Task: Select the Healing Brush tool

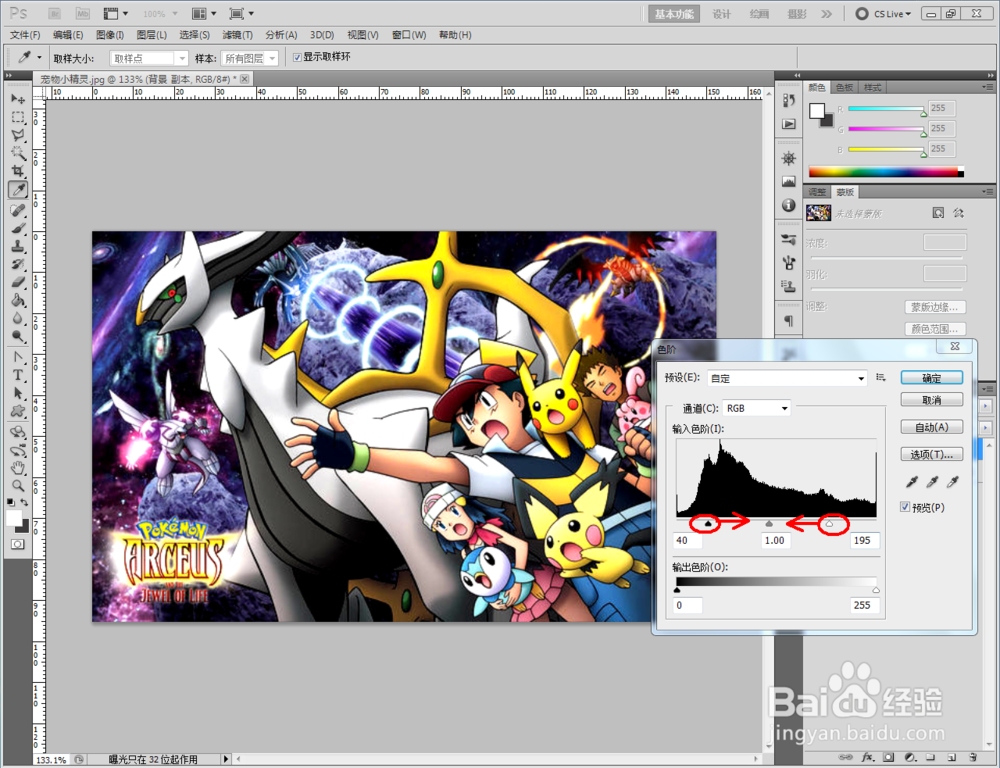Action: coord(18,210)
